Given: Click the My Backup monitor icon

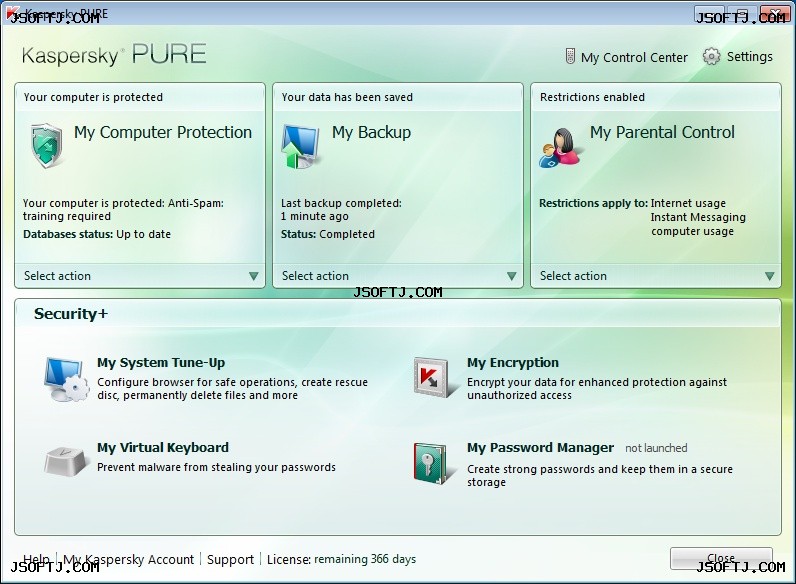Looking at the screenshot, I should pyautogui.click(x=301, y=146).
